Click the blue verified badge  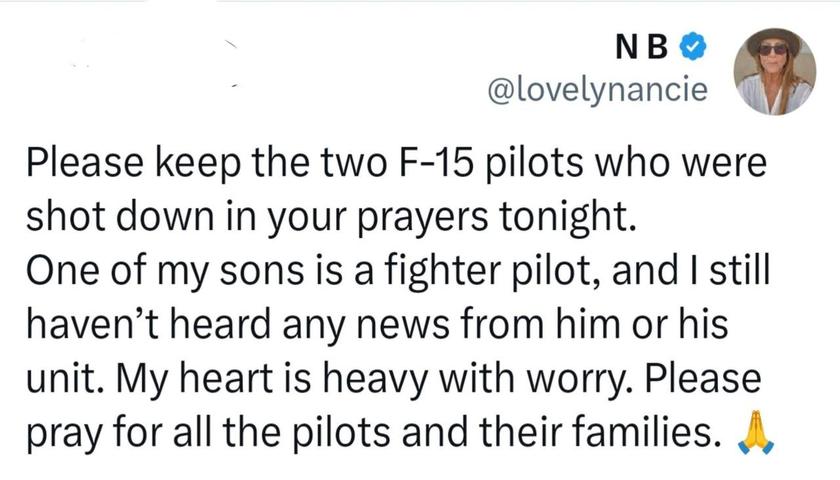point(691,46)
